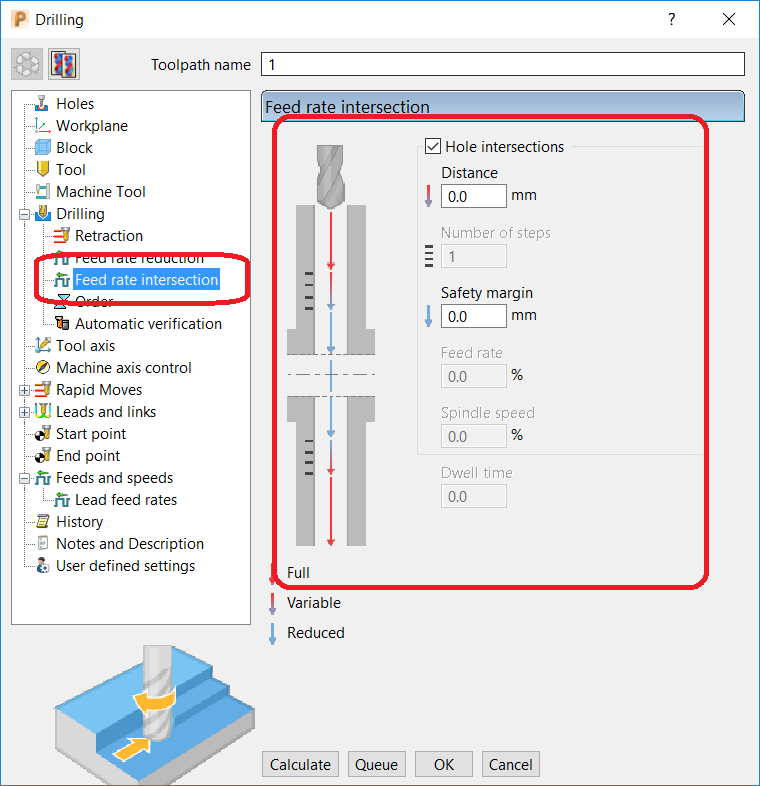The width and height of the screenshot is (760, 786).
Task: Click the Start point icon
Action: pyautogui.click(x=43, y=434)
